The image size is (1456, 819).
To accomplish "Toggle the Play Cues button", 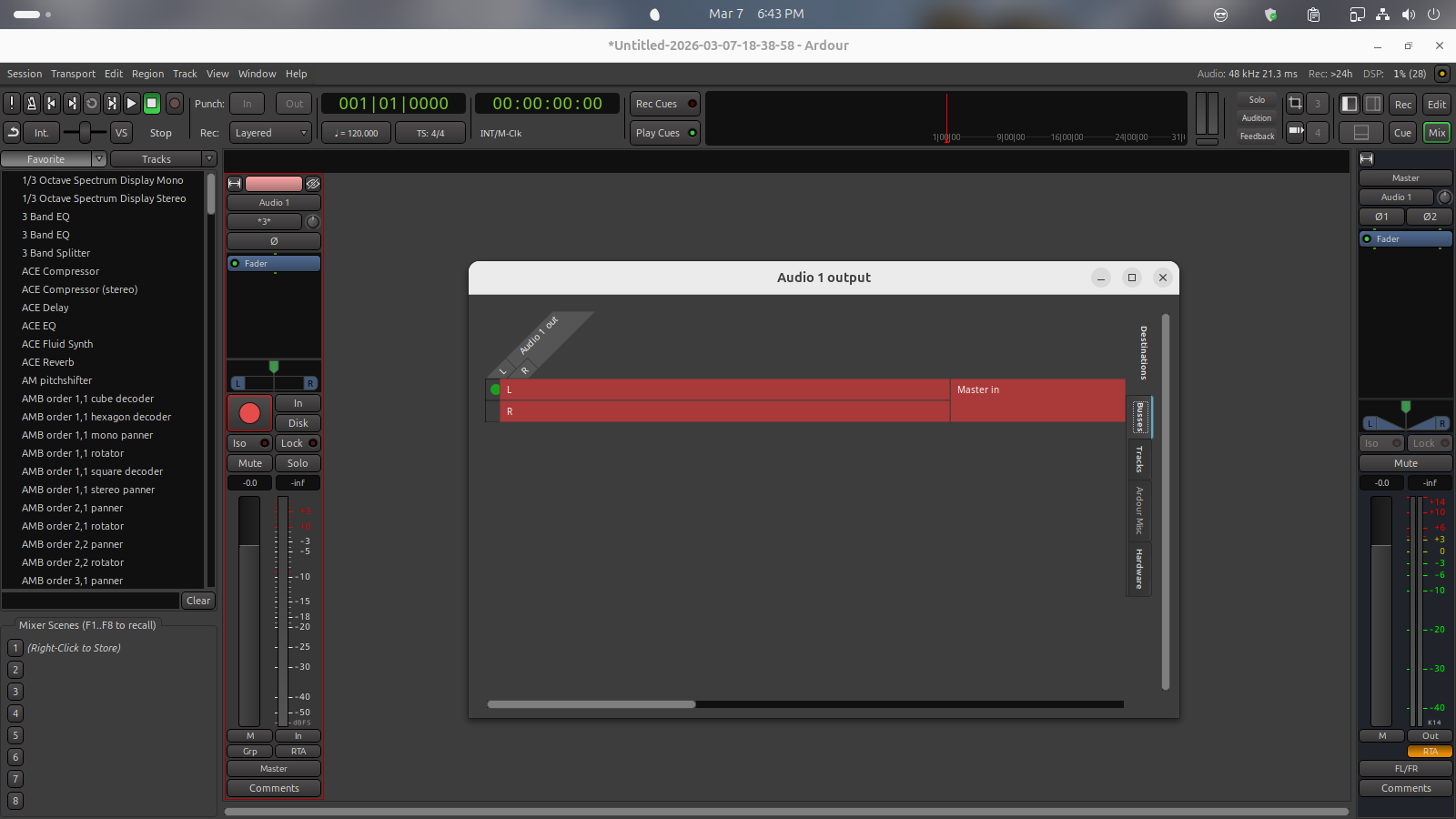I will click(x=664, y=133).
